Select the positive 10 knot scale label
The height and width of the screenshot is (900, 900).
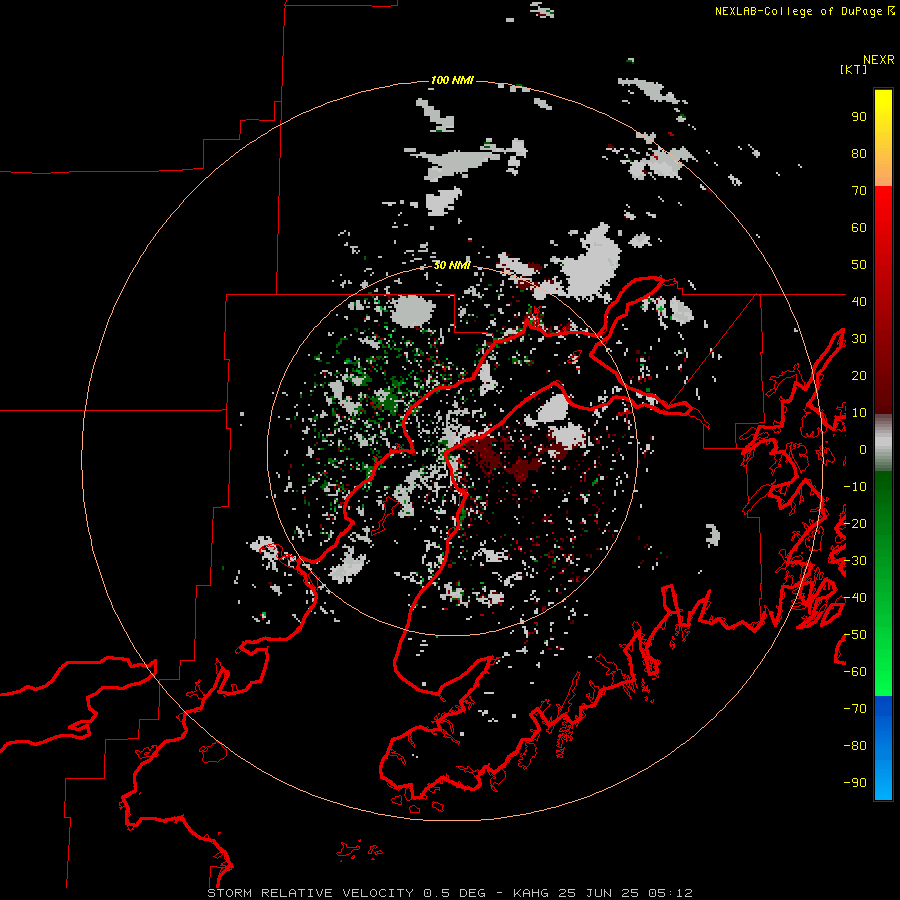point(859,413)
